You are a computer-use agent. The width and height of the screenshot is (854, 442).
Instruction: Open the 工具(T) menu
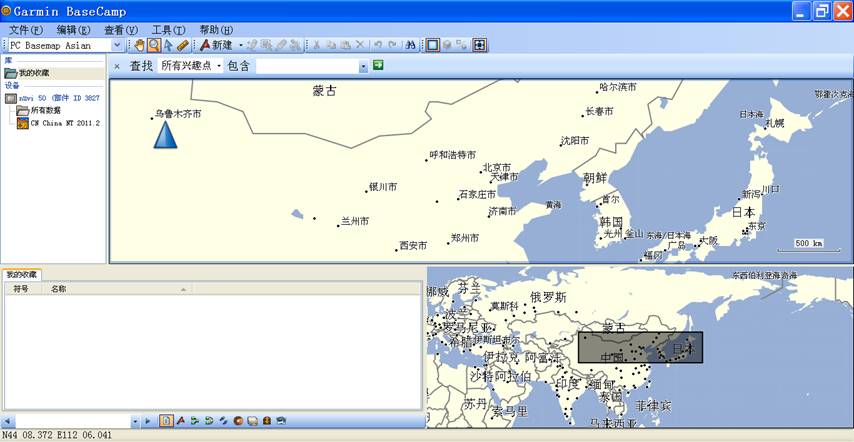point(167,30)
